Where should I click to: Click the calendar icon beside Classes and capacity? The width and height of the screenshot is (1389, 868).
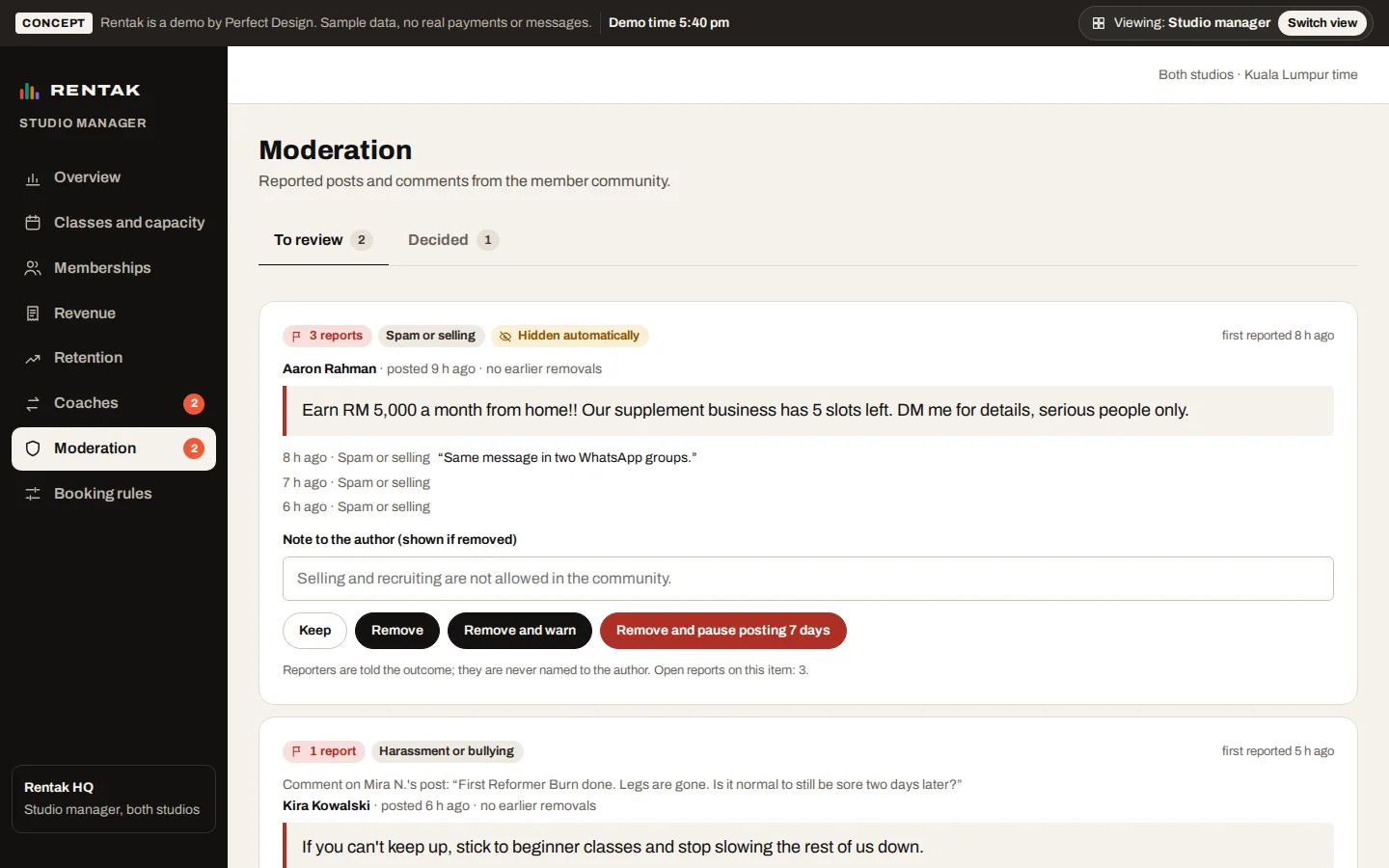(x=33, y=223)
